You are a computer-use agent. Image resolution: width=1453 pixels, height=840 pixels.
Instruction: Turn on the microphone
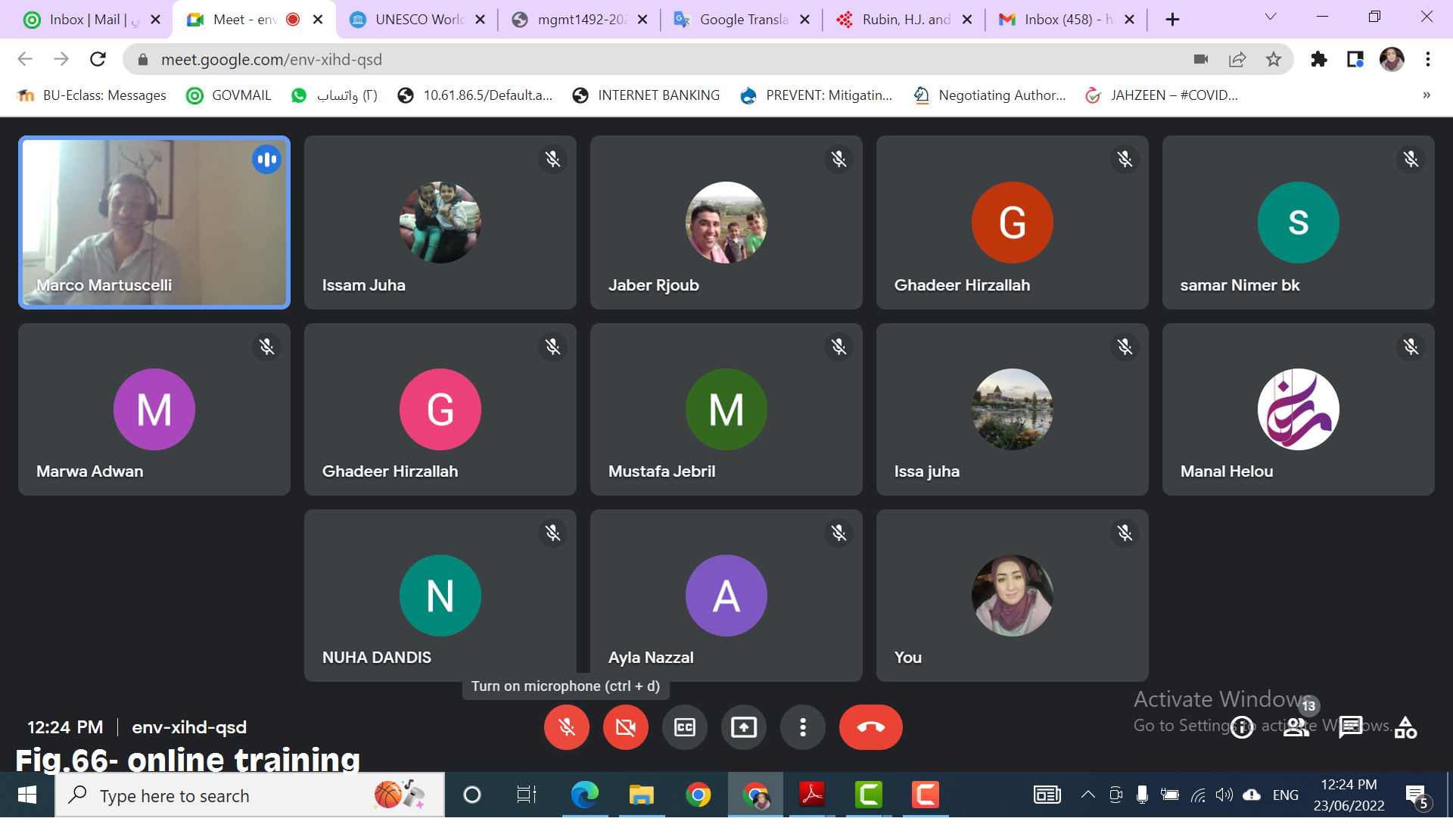pos(566,727)
